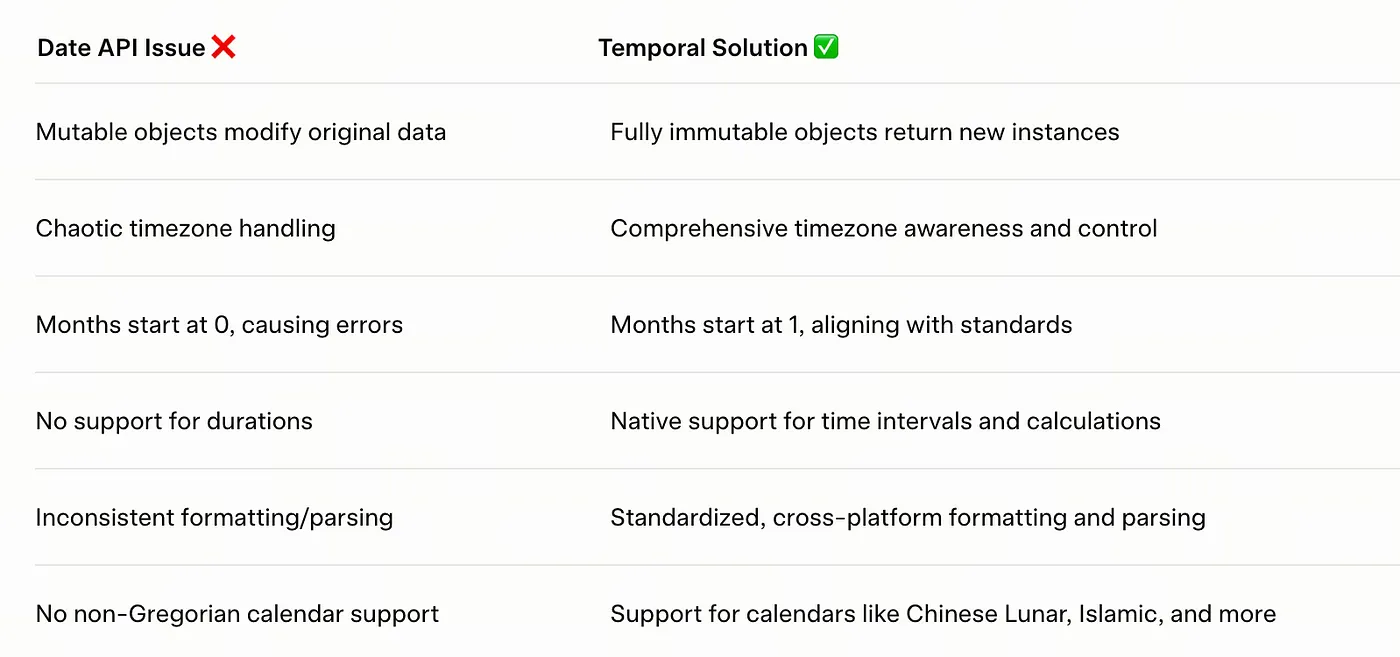This screenshot has height=657, width=1400.
Task: Select the 'Temporal Solution' column header
Action: (x=703, y=47)
